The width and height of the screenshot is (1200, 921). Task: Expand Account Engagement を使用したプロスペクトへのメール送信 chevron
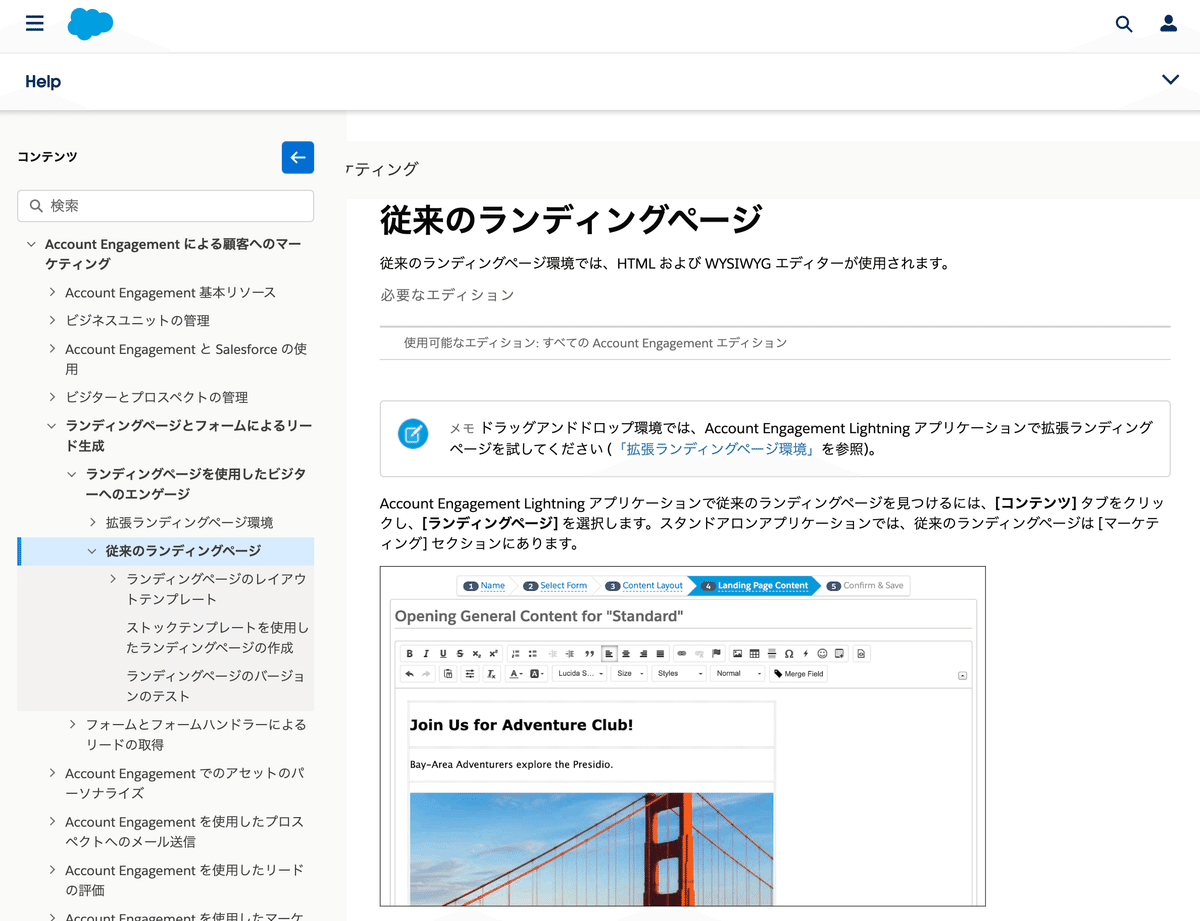coord(52,821)
